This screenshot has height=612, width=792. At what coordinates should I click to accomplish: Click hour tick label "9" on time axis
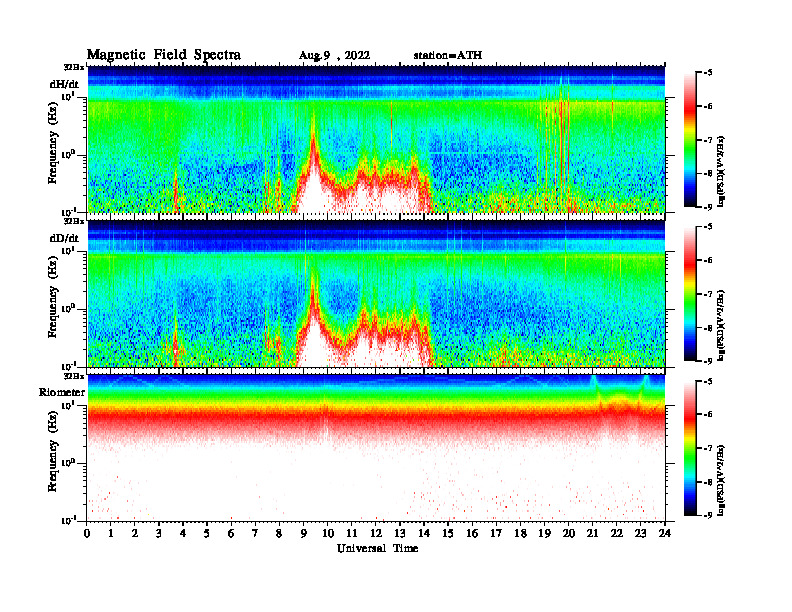pyautogui.click(x=304, y=534)
